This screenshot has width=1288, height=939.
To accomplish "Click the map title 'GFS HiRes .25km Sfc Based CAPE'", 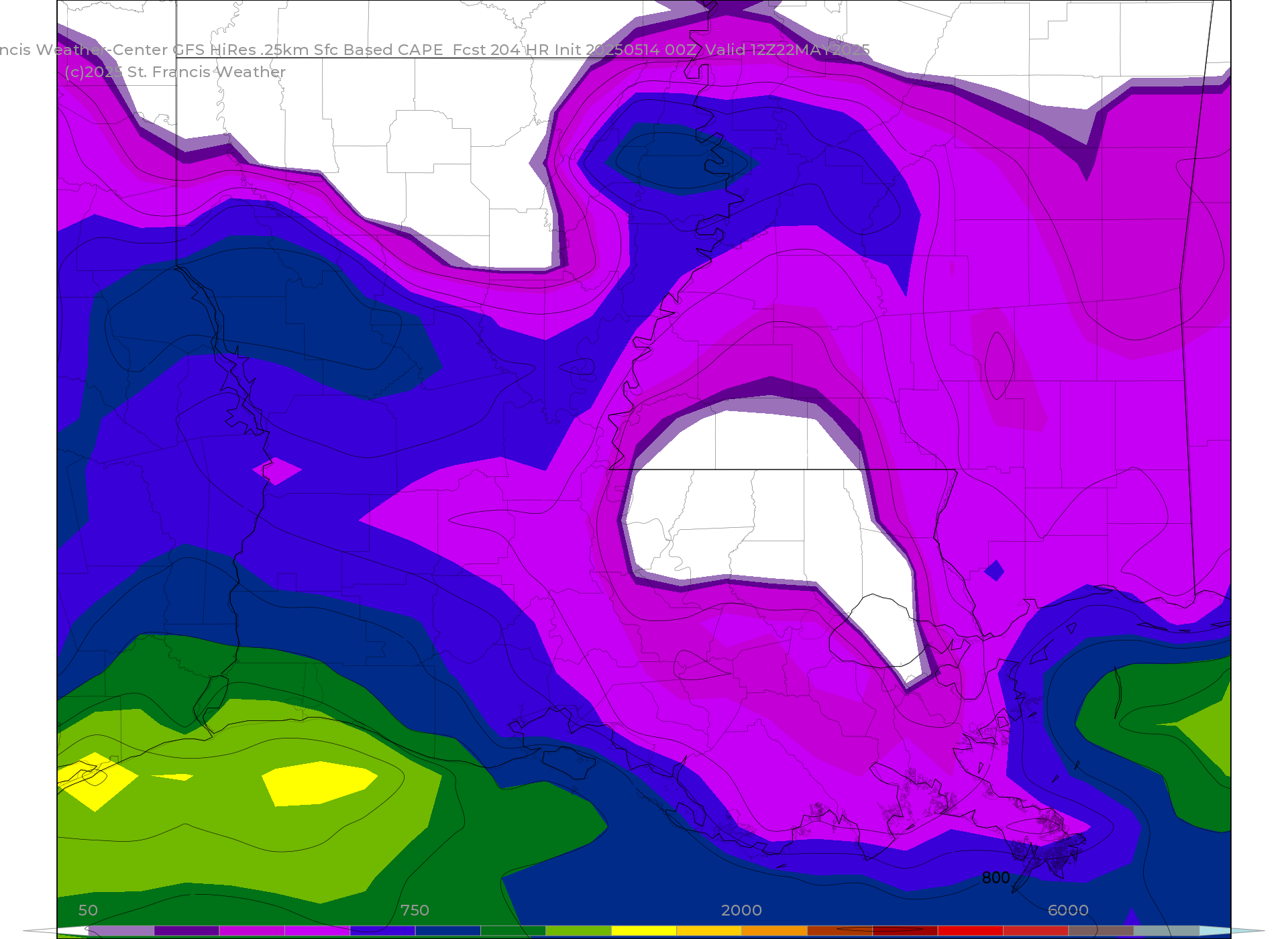I will click(x=308, y=50).
